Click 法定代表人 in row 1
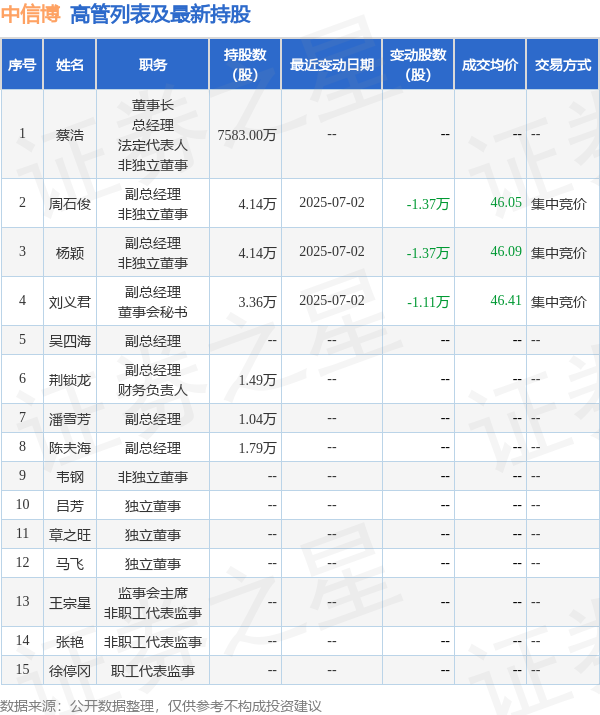The height and width of the screenshot is (715, 600). click(x=153, y=145)
